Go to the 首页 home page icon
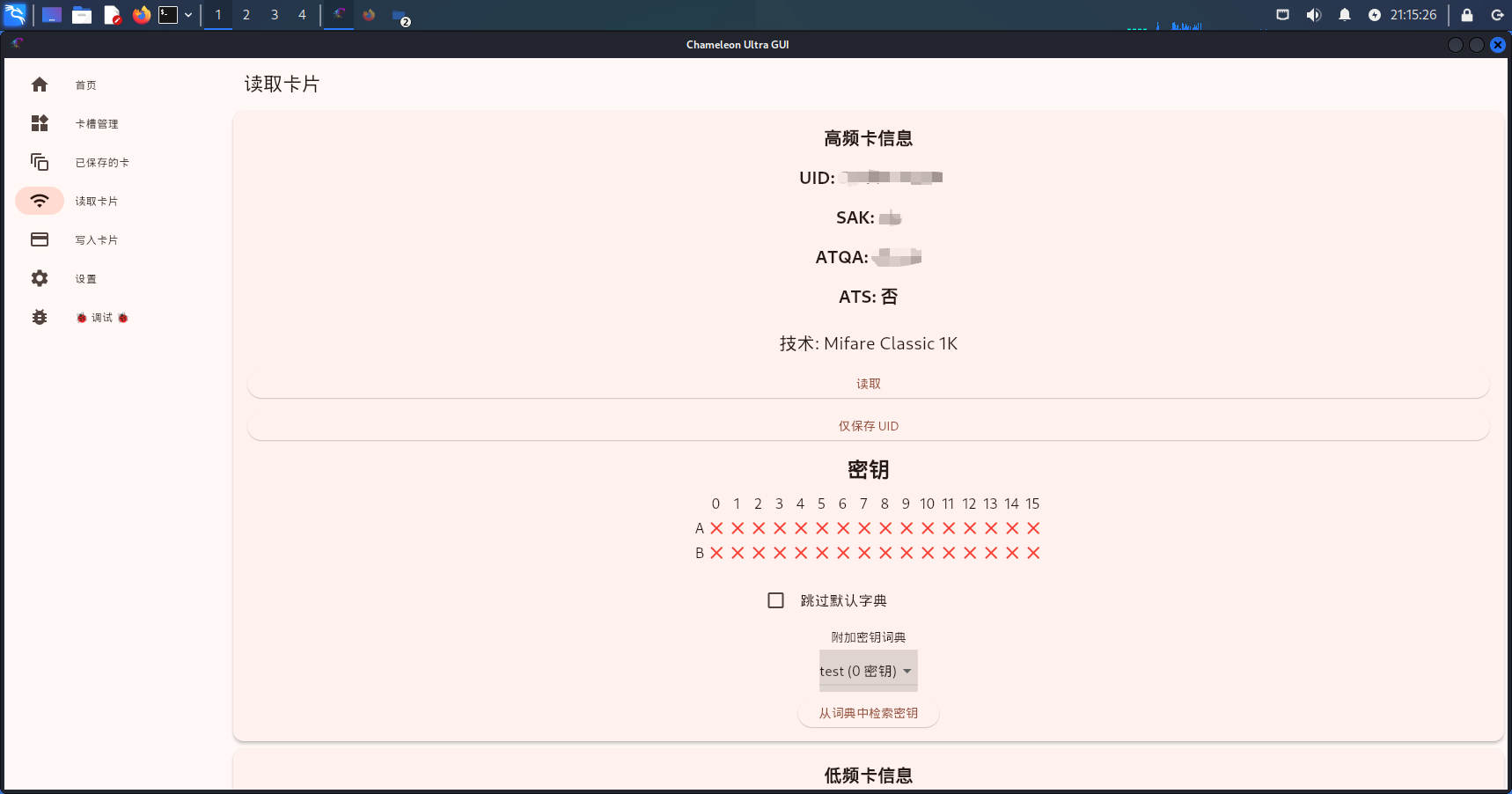1512x794 pixels. (x=40, y=85)
